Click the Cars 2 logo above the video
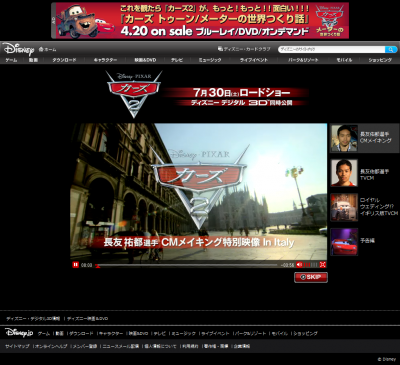This screenshot has height=365, width=400. [134, 94]
